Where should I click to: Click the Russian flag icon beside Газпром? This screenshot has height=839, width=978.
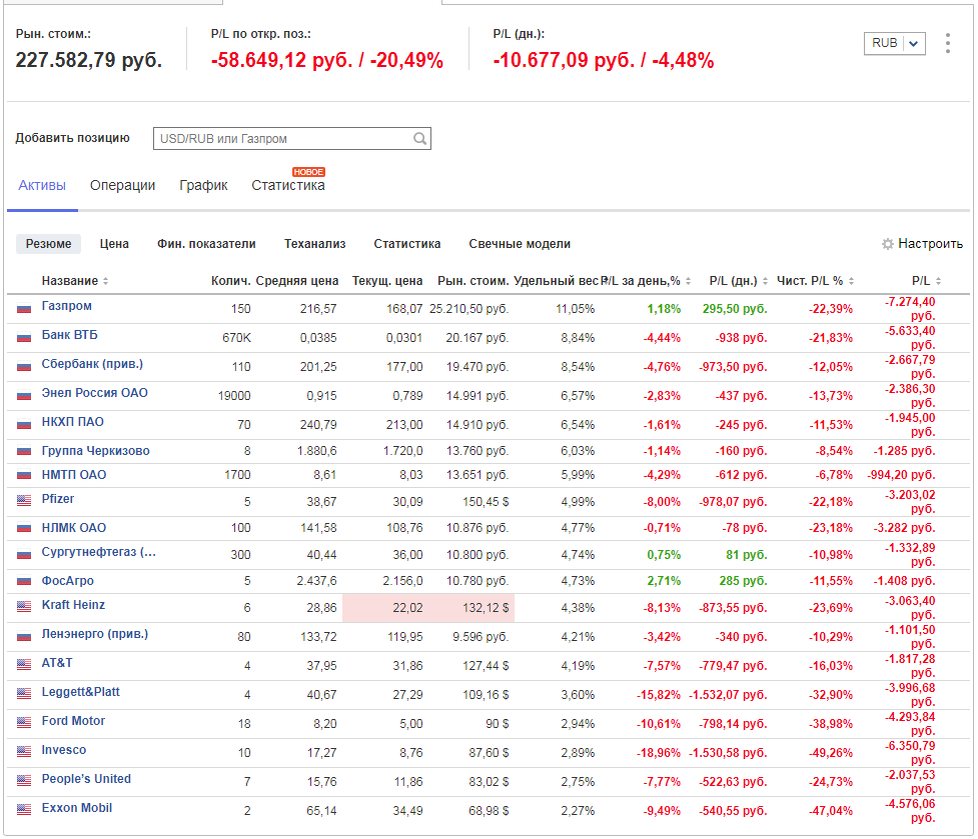click(x=24, y=308)
